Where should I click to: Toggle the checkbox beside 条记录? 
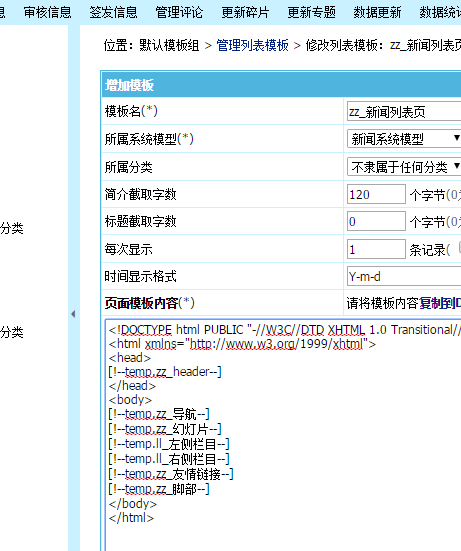click(460, 247)
